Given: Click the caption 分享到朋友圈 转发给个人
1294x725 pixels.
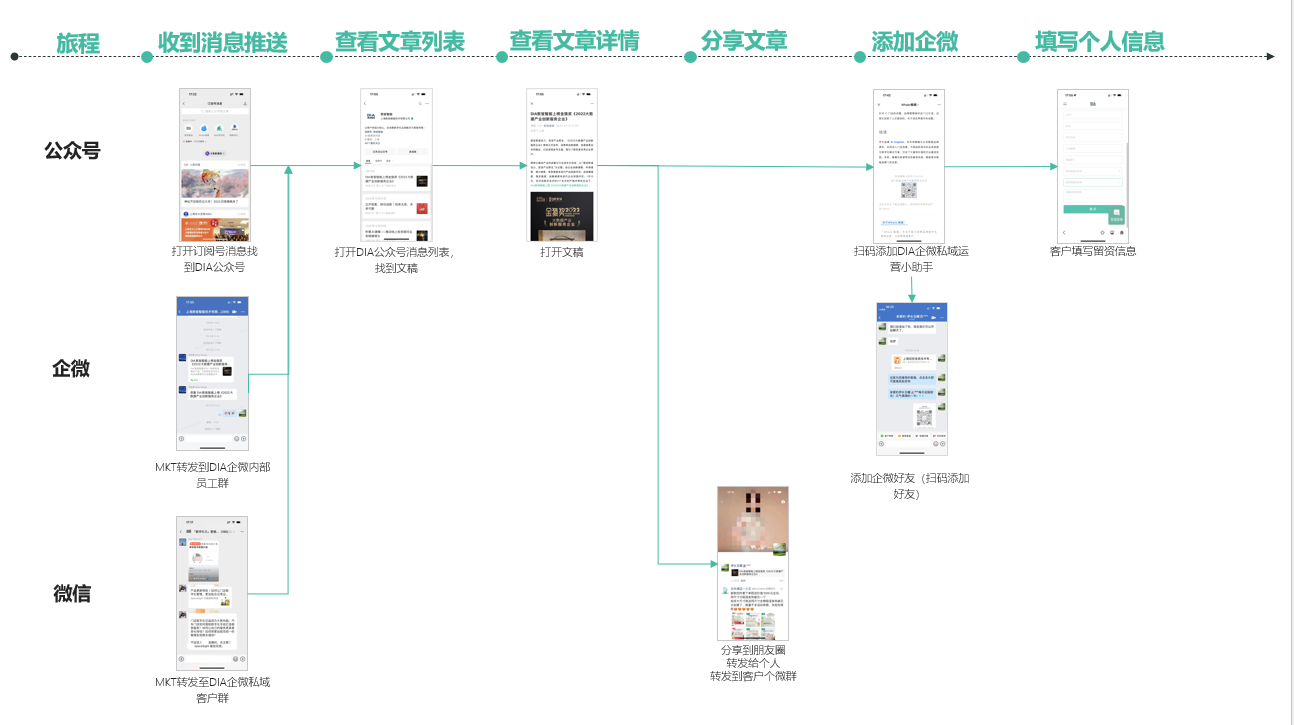Looking at the screenshot, I should 753,656.
